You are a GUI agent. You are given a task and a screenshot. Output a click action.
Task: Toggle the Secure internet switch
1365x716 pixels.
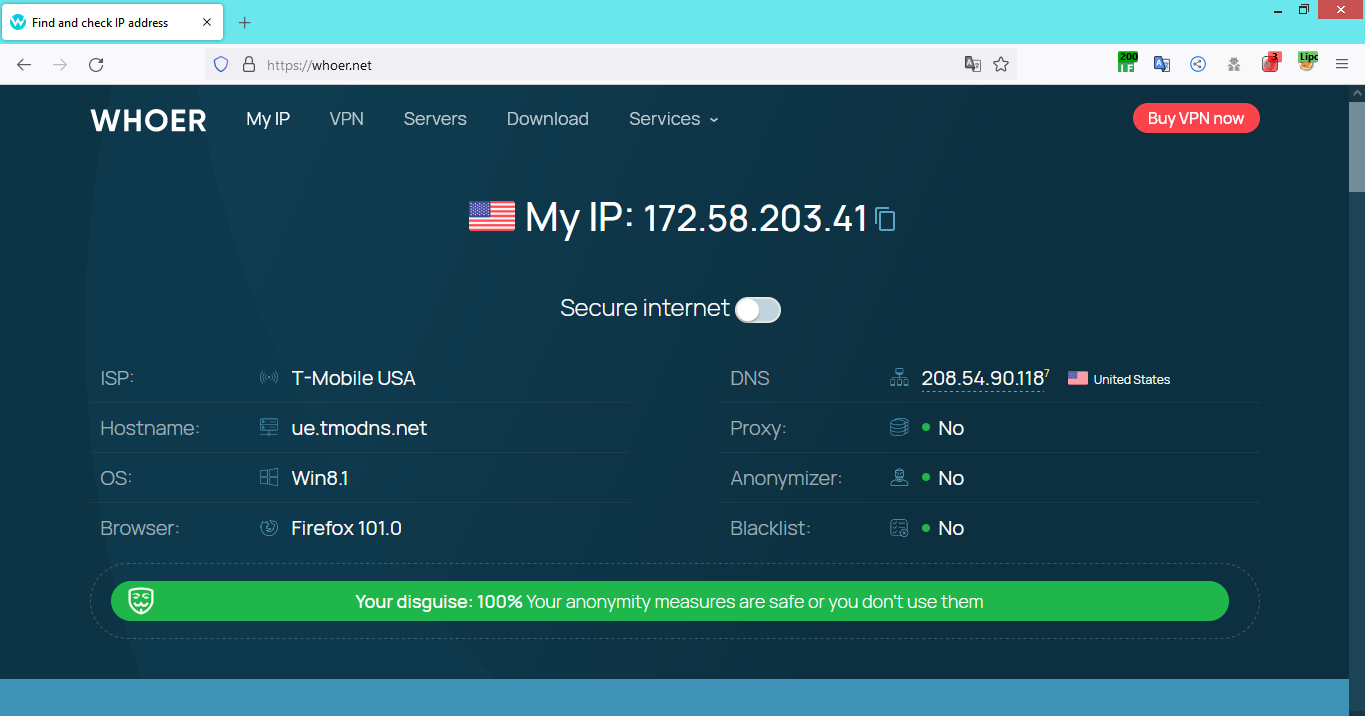point(757,310)
